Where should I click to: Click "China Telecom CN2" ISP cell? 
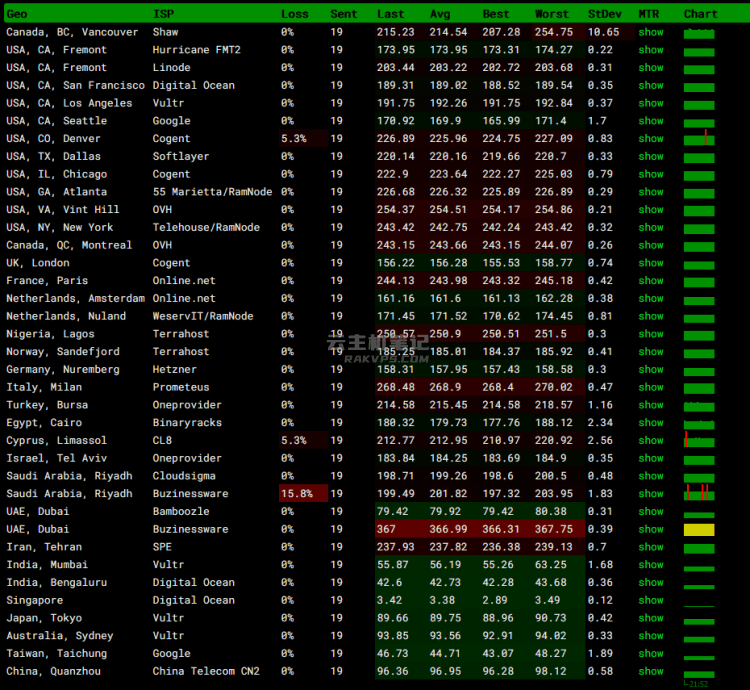(x=206, y=671)
